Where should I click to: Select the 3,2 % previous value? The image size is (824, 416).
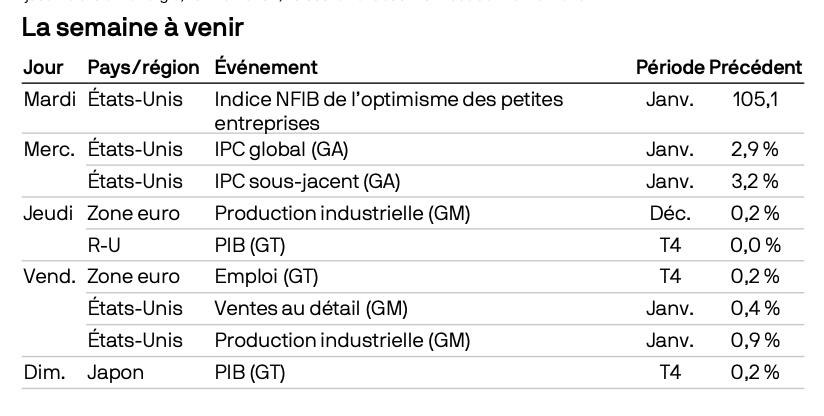[755, 181]
